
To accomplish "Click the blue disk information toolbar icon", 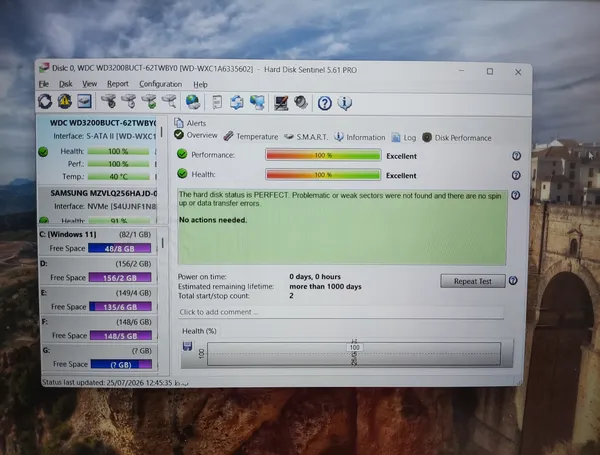I will 85,101.
